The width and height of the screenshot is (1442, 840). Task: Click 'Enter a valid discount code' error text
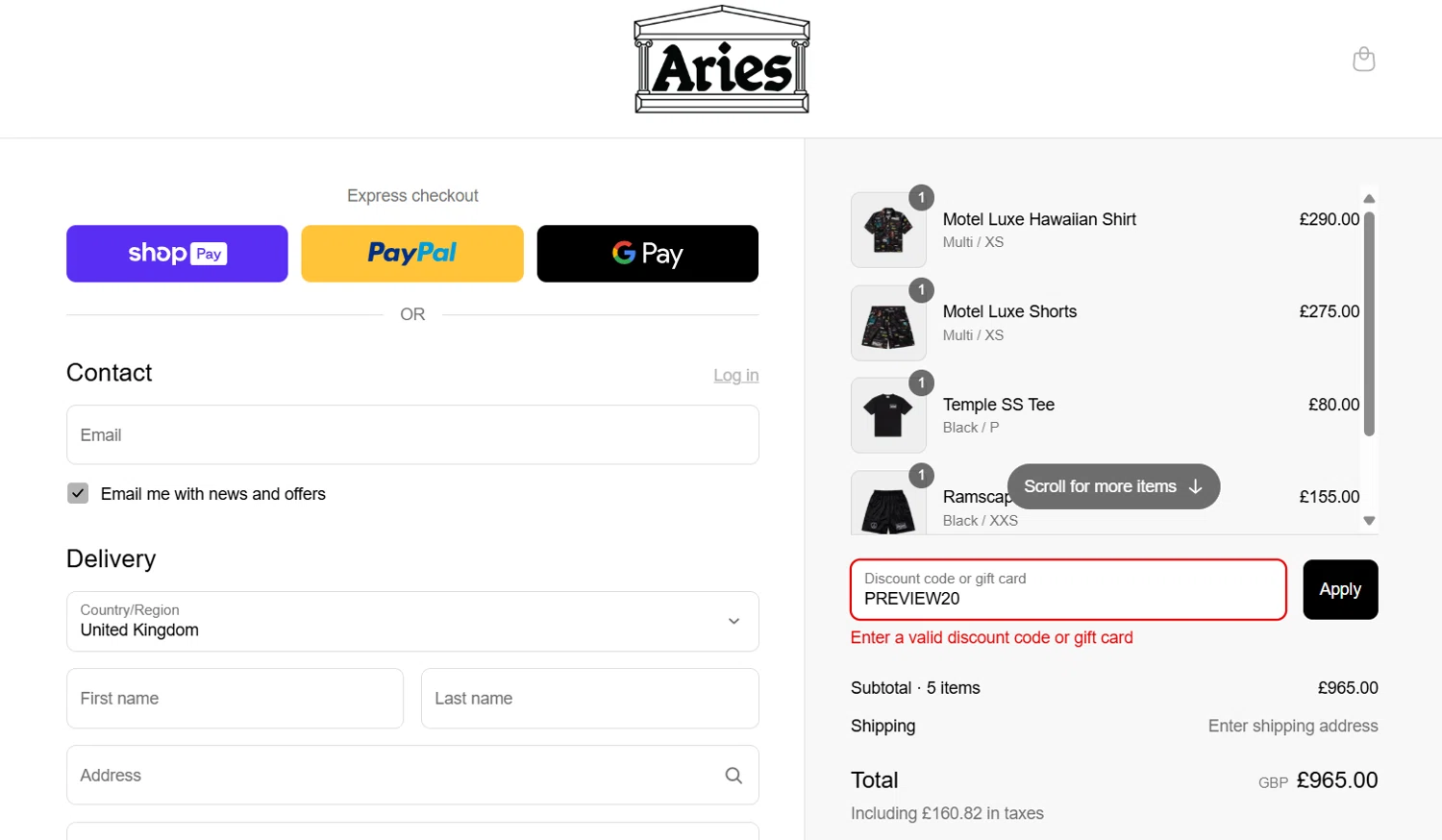click(991, 637)
